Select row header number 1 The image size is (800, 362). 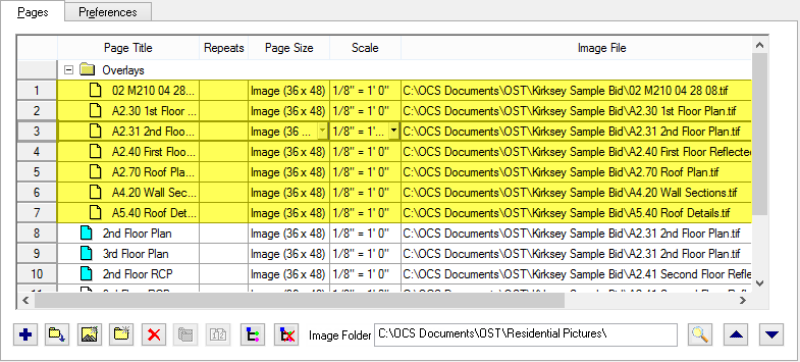tap(37, 91)
